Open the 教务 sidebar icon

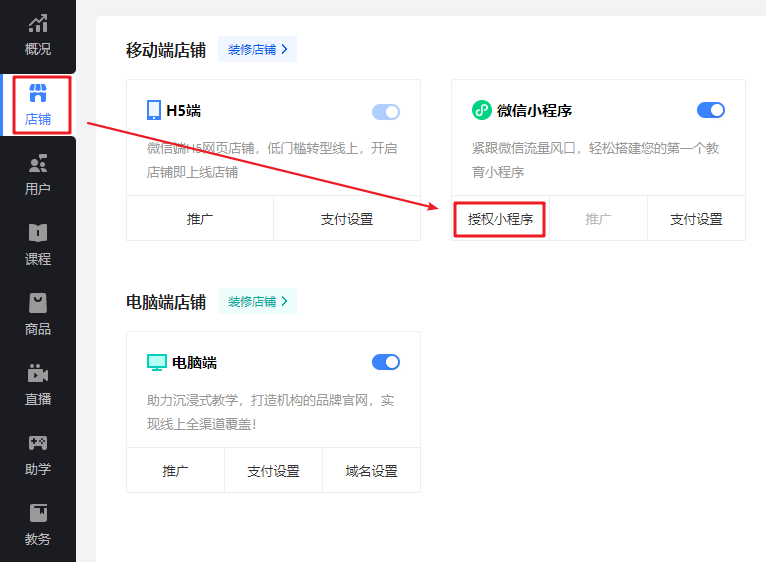[38, 513]
